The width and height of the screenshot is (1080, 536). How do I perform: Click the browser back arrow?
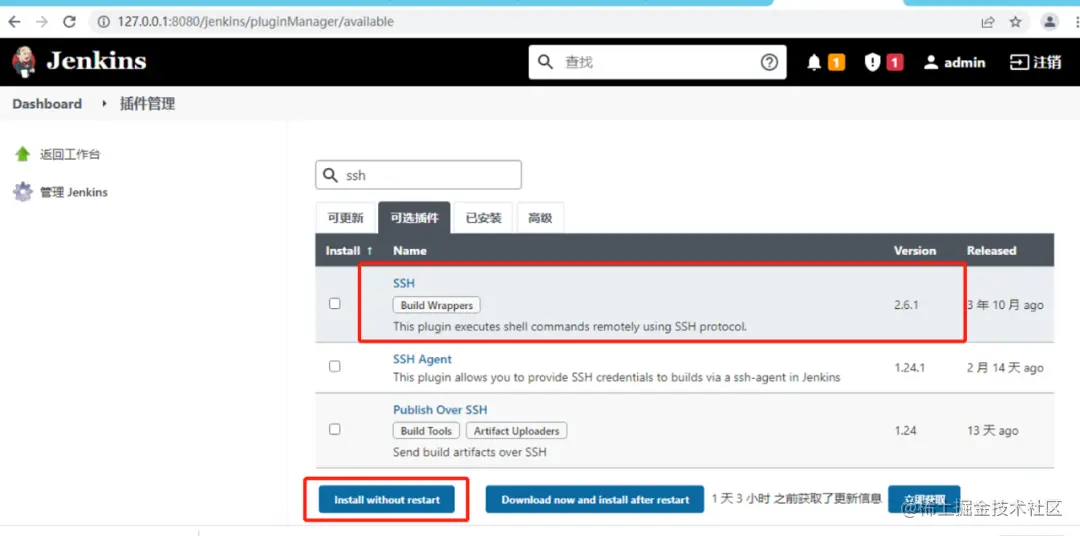click(14, 21)
